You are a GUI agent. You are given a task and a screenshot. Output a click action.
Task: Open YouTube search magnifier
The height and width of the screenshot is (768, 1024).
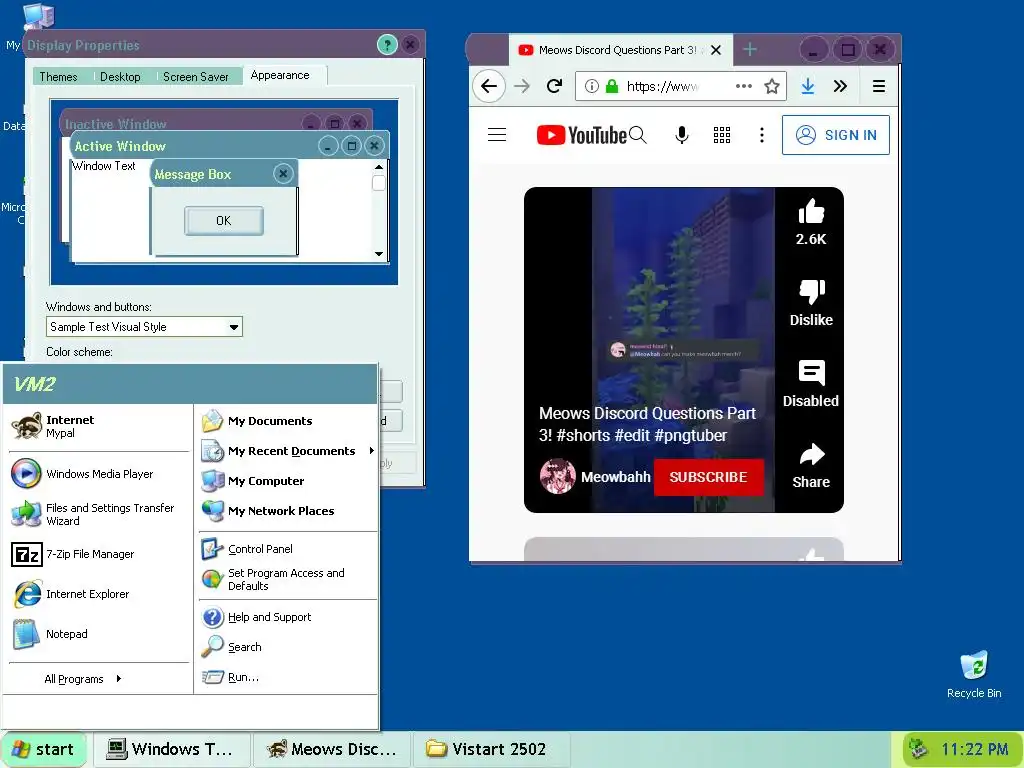coord(638,135)
